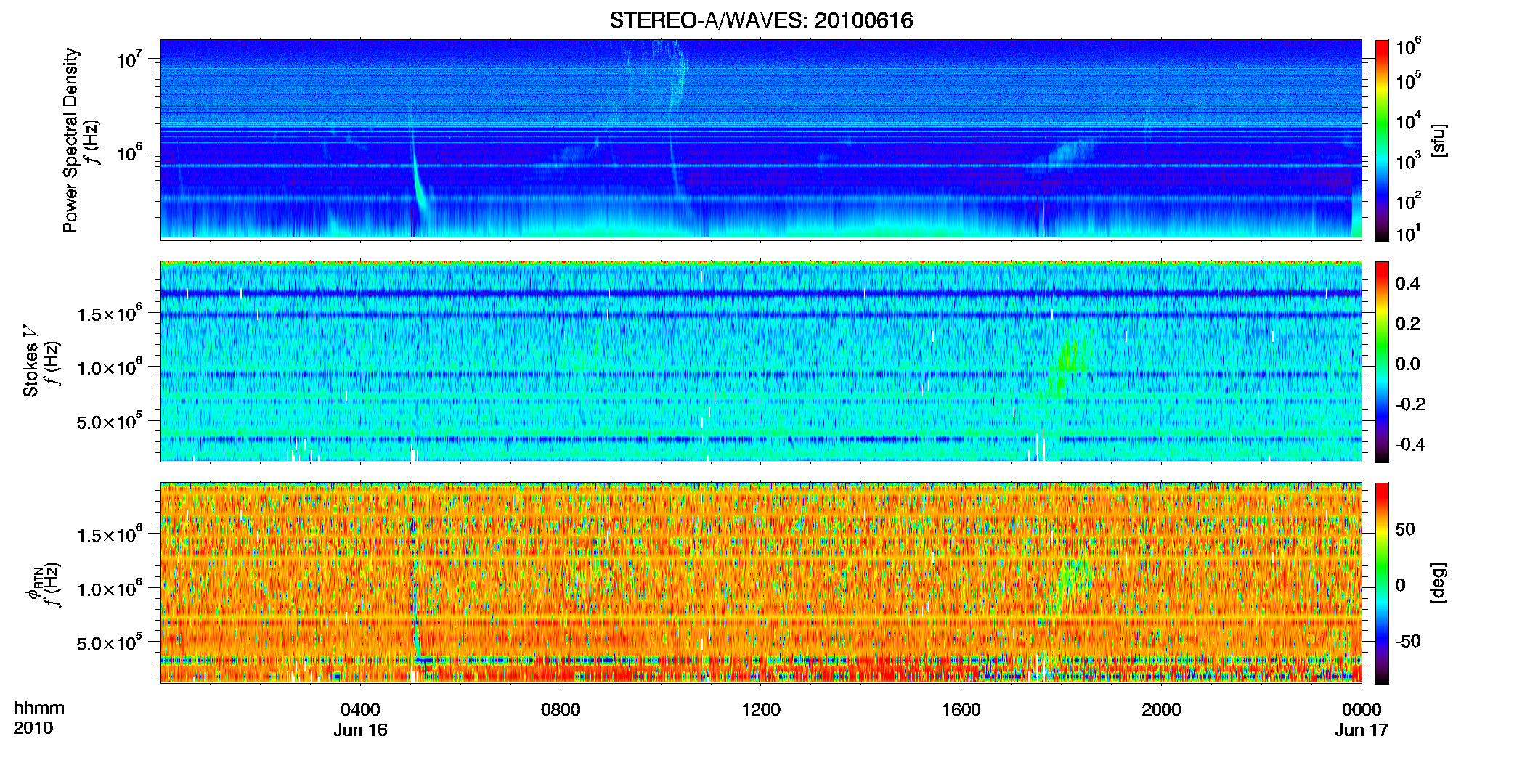Click the Jun 16 date label
This screenshot has width=1522, height=784.
pyautogui.click(x=360, y=730)
